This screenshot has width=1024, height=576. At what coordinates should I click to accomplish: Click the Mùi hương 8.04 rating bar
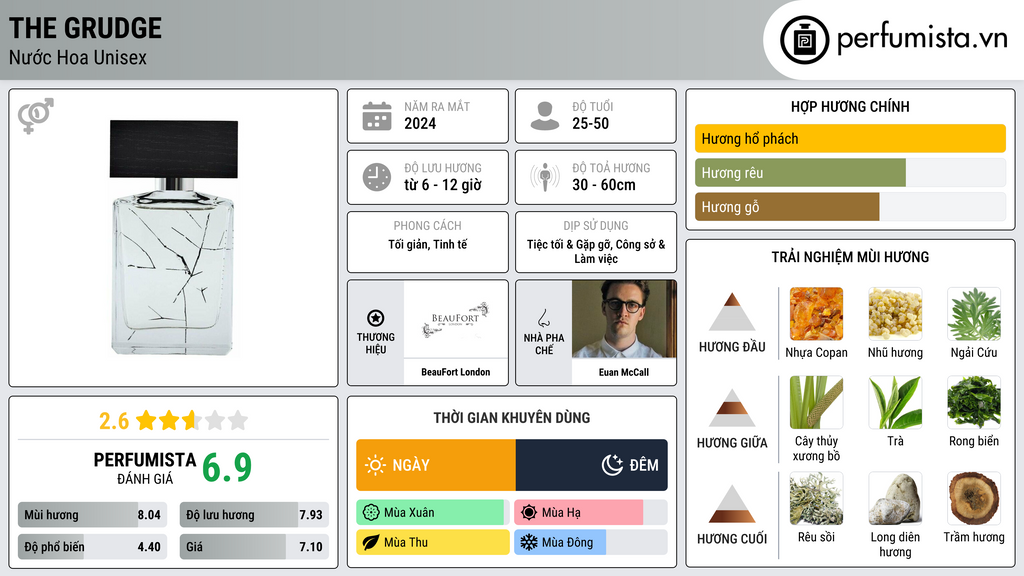[92, 515]
